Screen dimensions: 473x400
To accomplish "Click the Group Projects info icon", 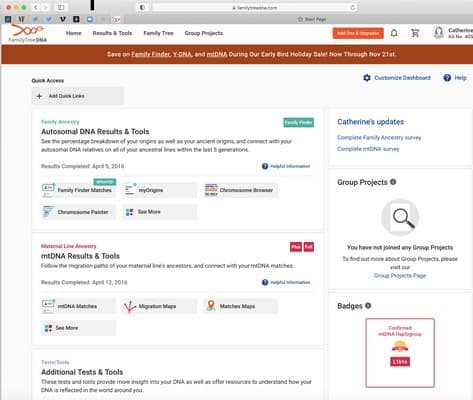I will pyautogui.click(x=393, y=182).
